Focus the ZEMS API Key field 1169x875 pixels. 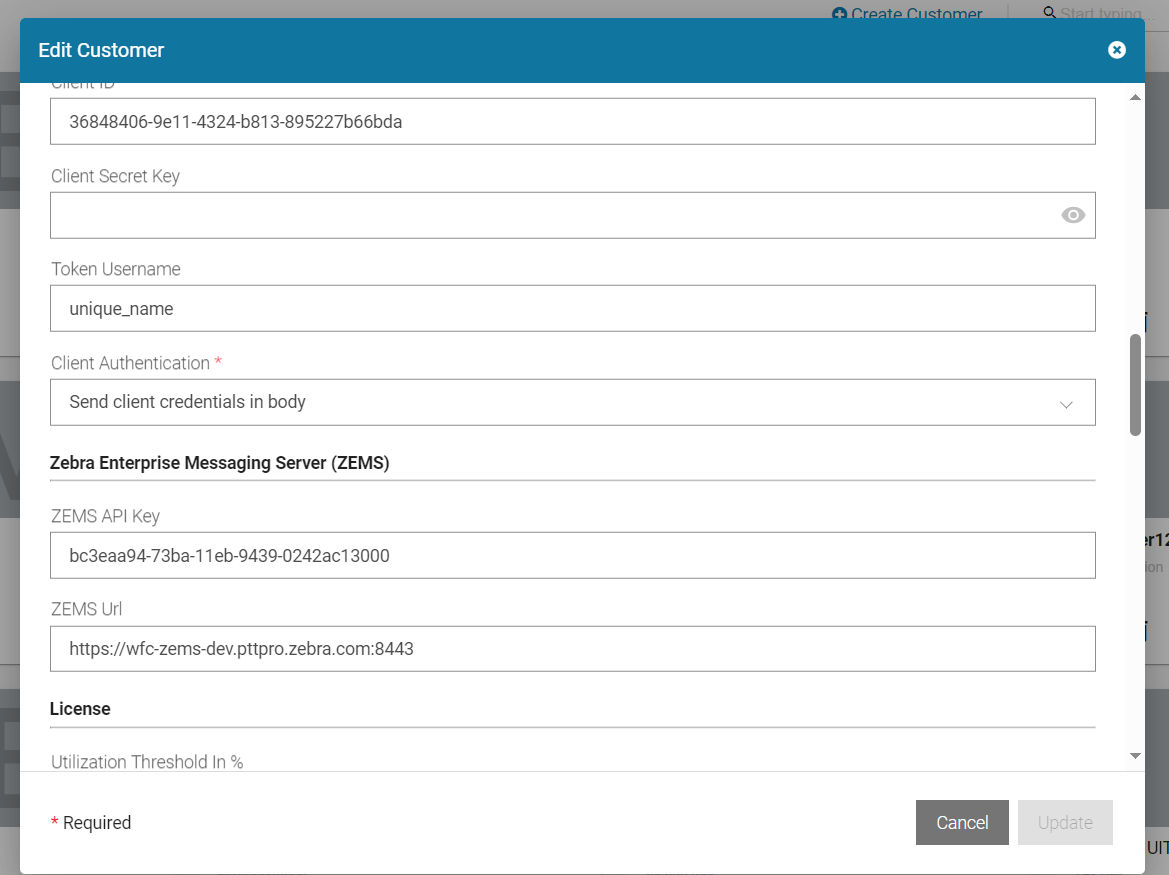coord(572,555)
